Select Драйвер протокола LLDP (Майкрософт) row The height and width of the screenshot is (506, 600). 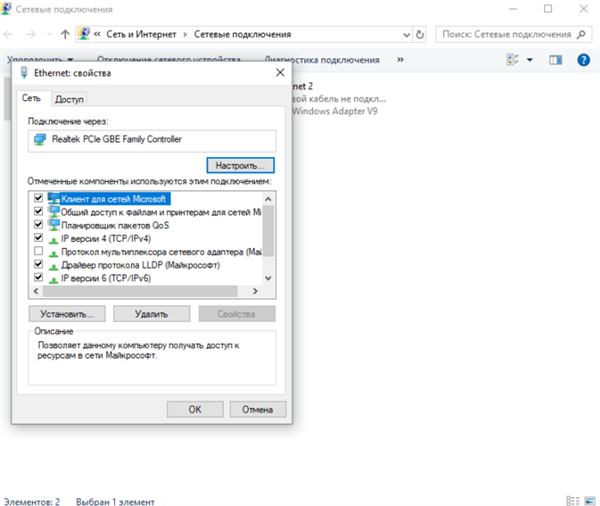(140, 265)
